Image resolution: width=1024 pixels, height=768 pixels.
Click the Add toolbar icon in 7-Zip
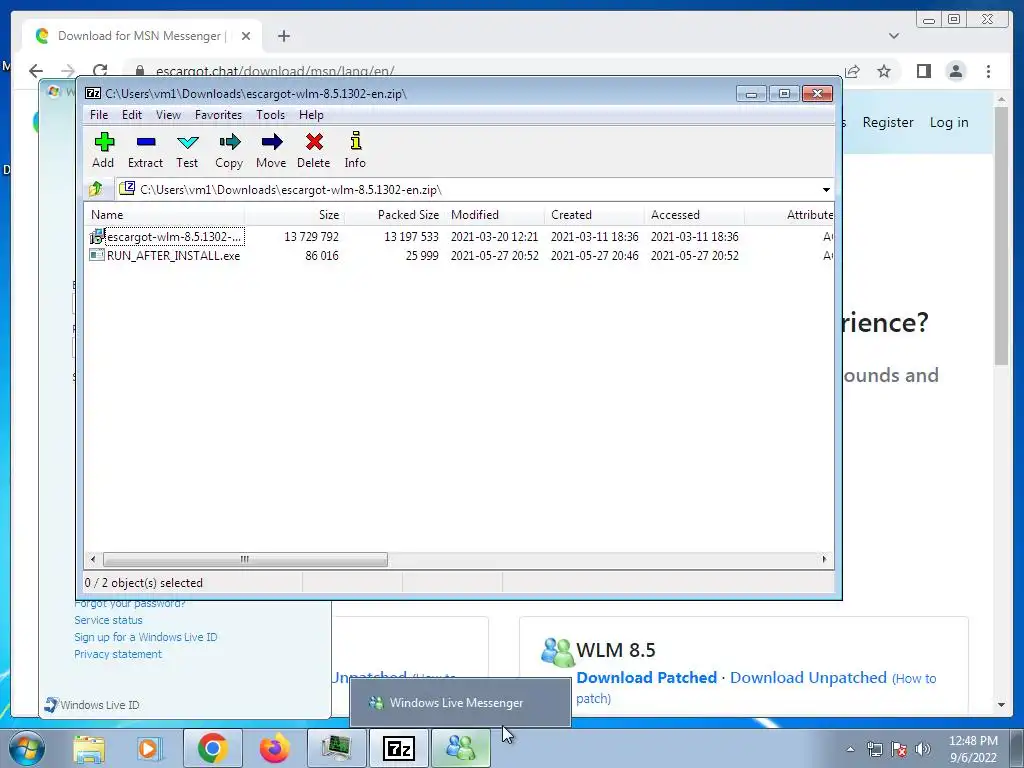pyautogui.click(x=104, y=150)
